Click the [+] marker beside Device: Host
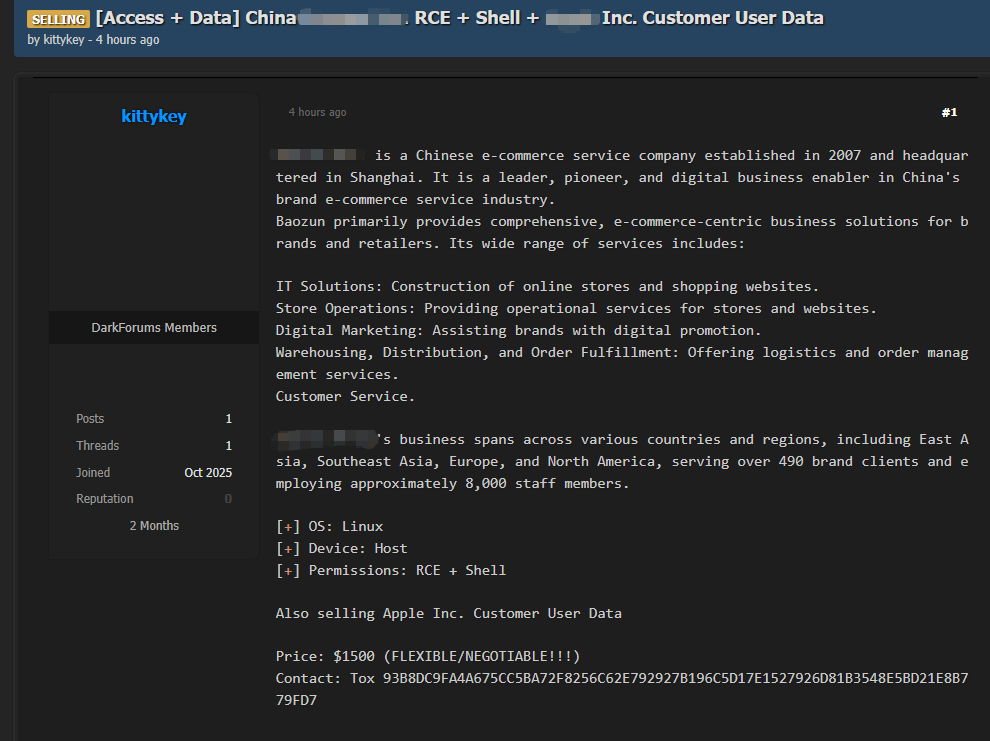Screen dimensions: 990x741 click(288, 548)
